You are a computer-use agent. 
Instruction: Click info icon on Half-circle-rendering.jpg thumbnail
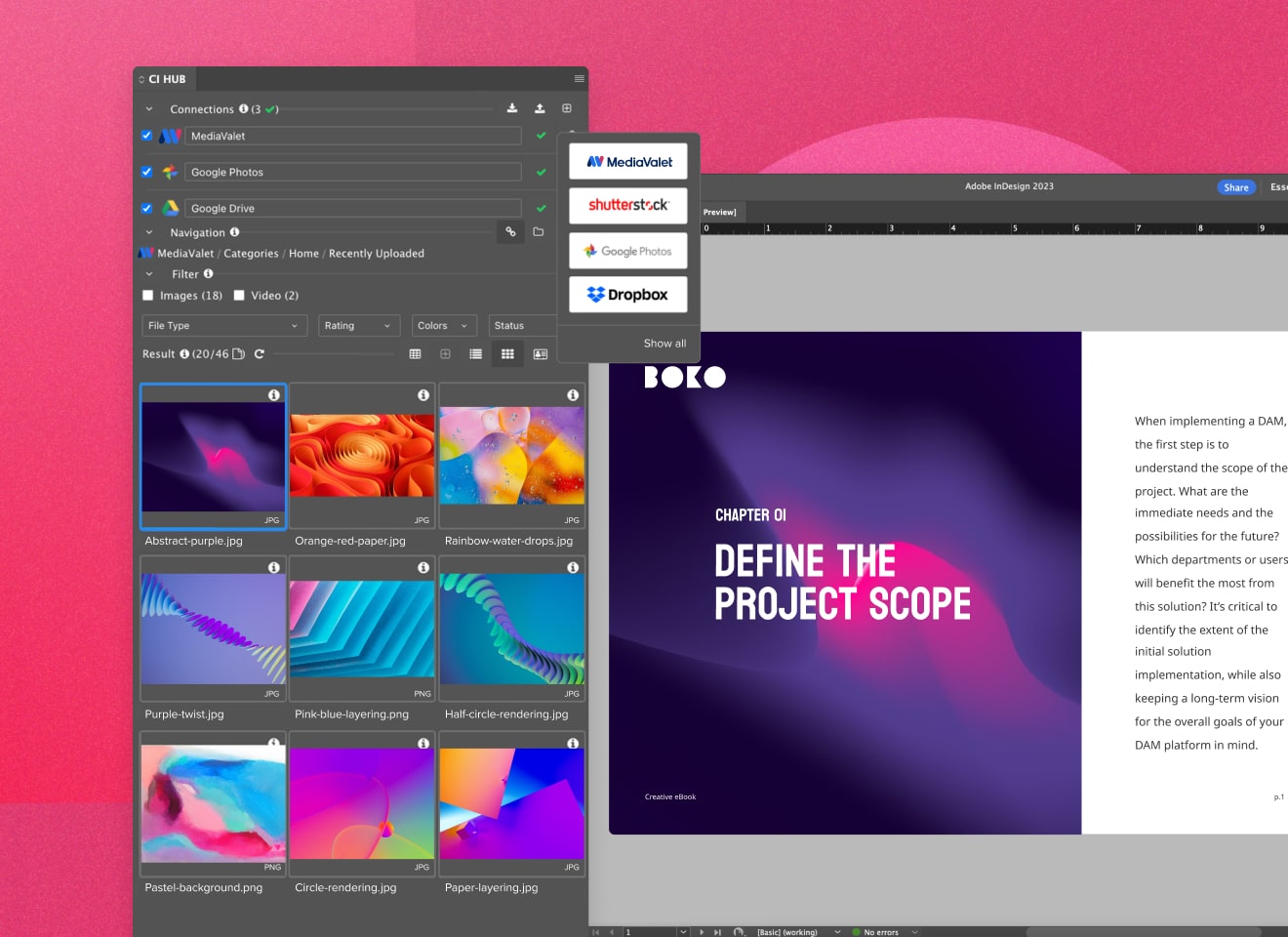click(573, 567)
